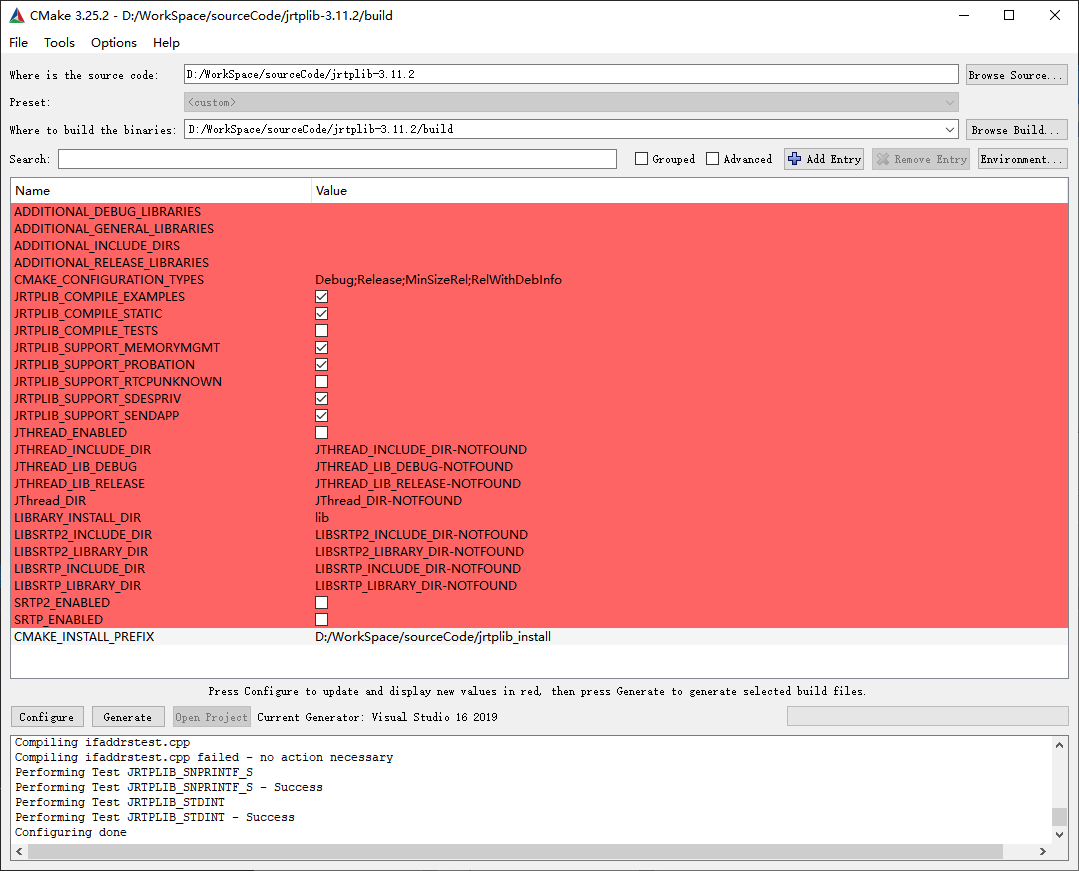Click the LIBSRTP_INCLUDE_DIR-NOTFOUND value

tap(418, 568)
